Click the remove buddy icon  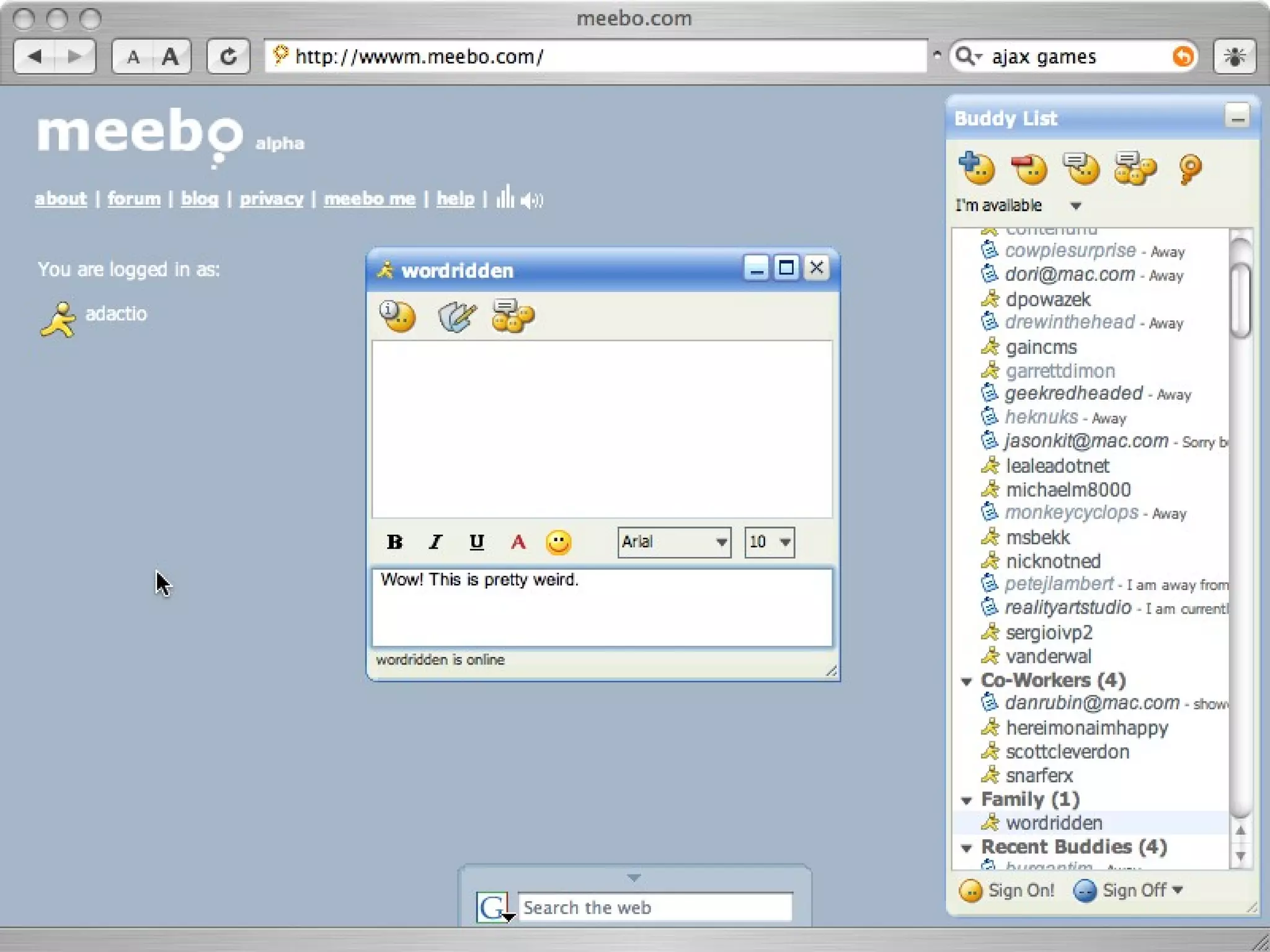tap(1029, 169)
